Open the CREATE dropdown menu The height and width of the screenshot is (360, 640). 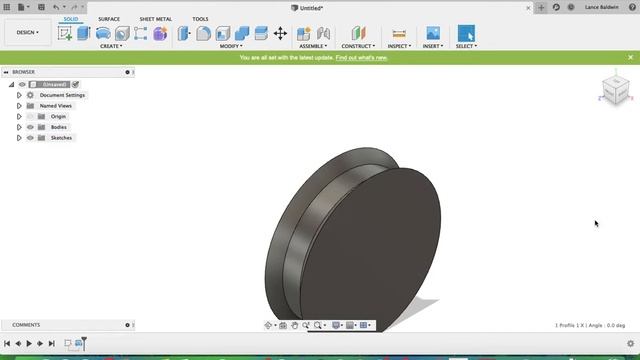[x=111, y=46]
